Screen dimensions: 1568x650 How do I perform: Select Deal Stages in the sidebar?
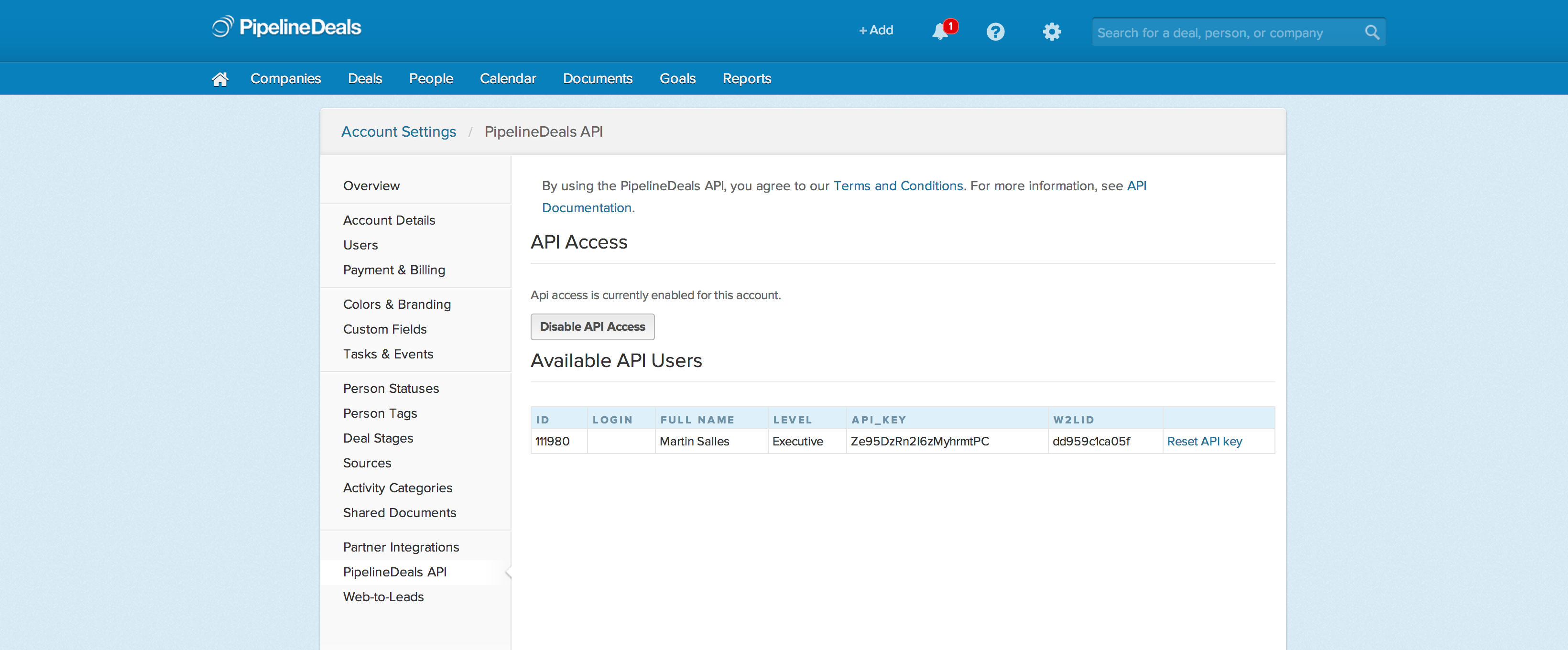378,438
